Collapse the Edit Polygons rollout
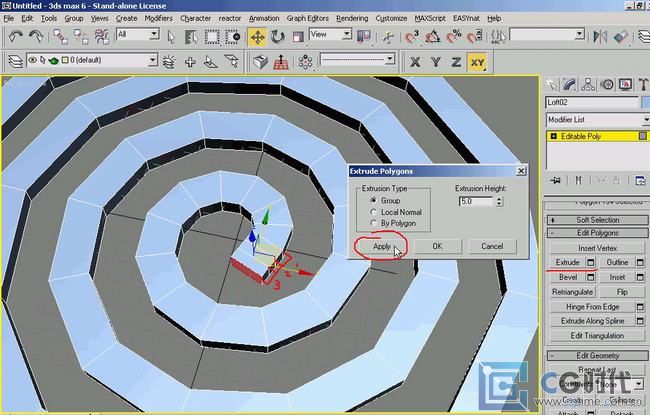Screen dimensions: 650x415 [597, 233]
